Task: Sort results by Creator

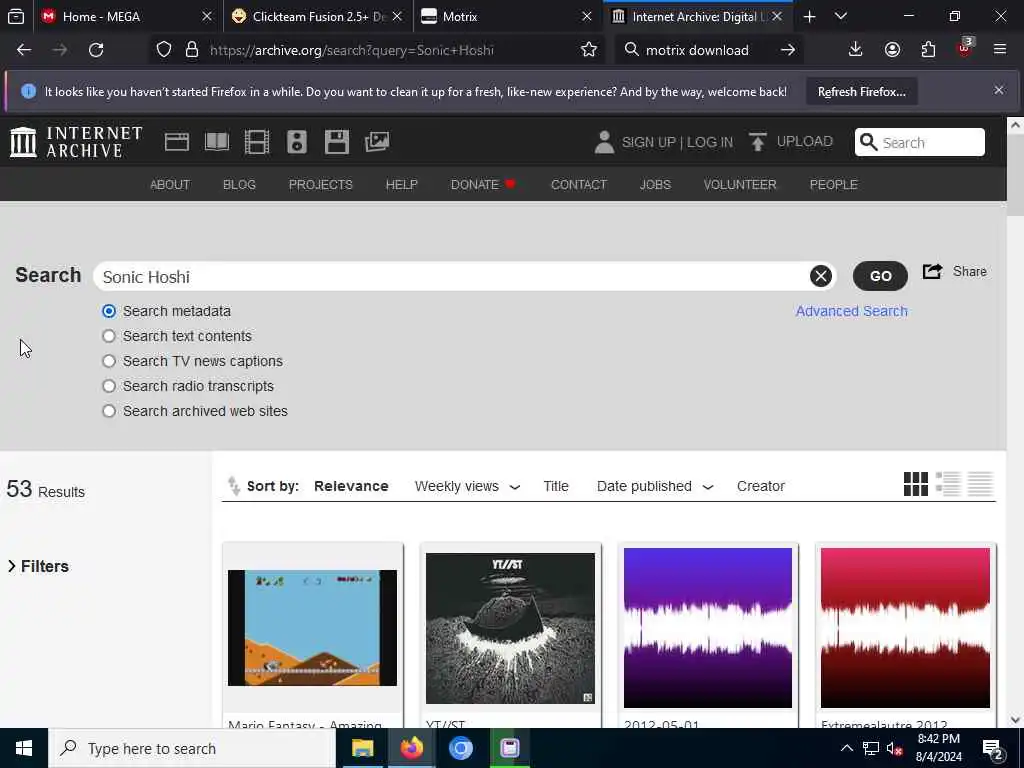Action: pyautogui.click(x=761, y=486)
